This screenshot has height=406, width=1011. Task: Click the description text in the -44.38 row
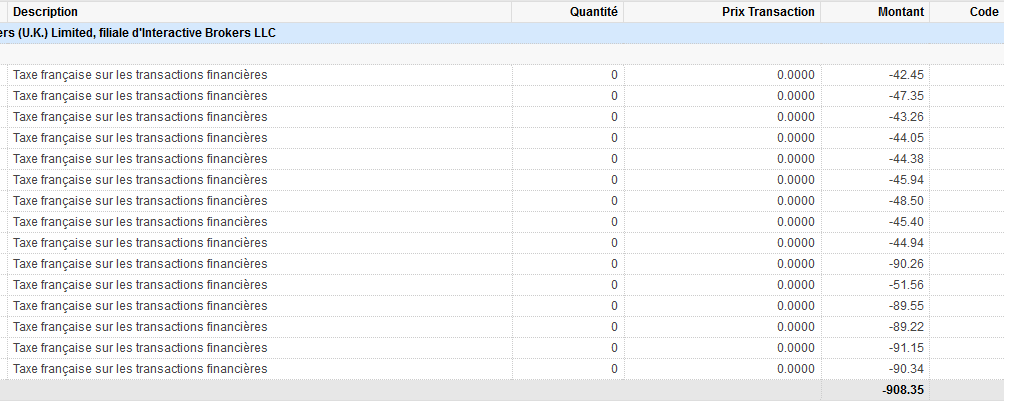(140, 159)
